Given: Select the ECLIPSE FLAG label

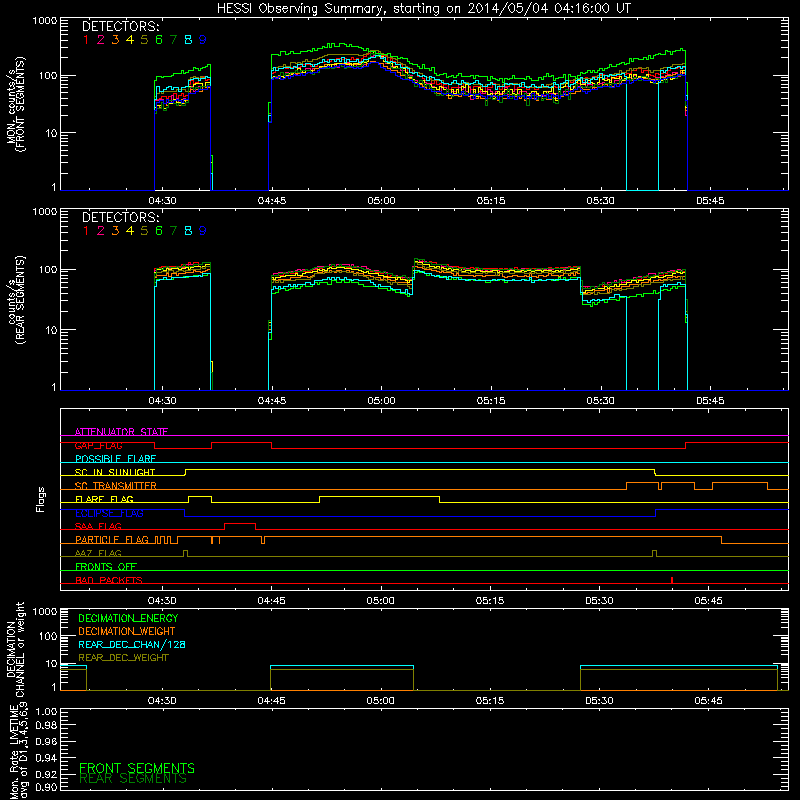Looking at the screenshot, I should tap(109, 513).
